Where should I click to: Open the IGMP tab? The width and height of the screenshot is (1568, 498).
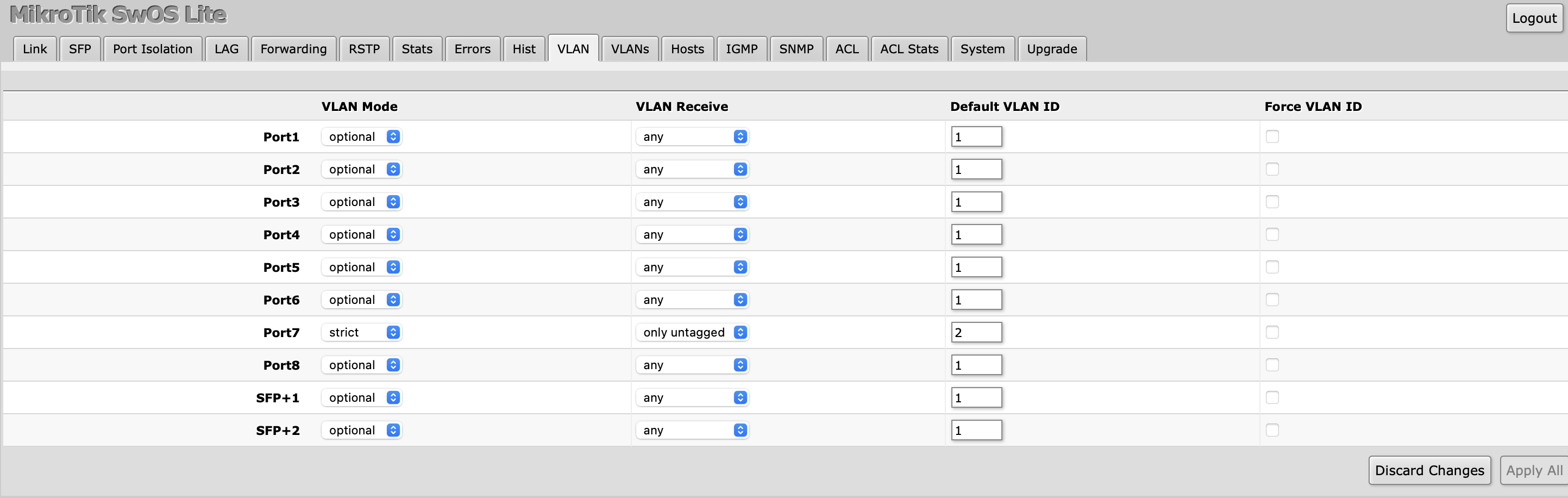coord(742,49)
